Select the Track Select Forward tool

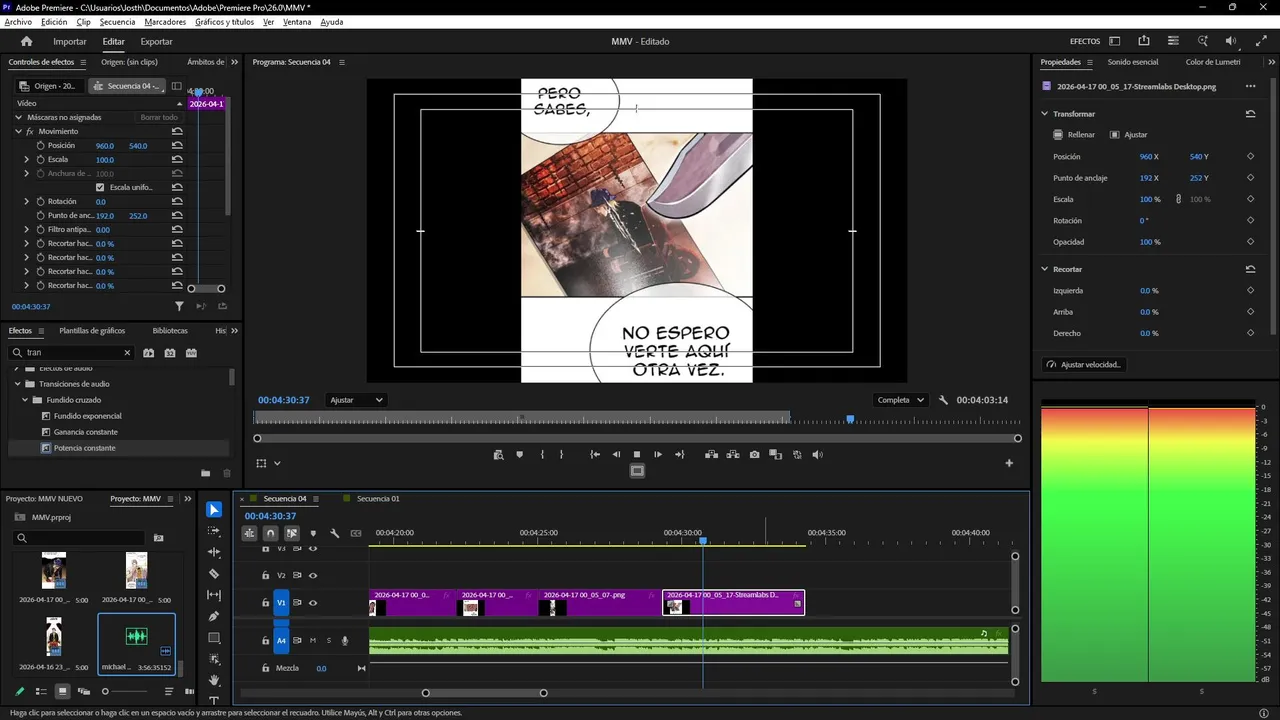pyautogui.click(x=214, y=531)
